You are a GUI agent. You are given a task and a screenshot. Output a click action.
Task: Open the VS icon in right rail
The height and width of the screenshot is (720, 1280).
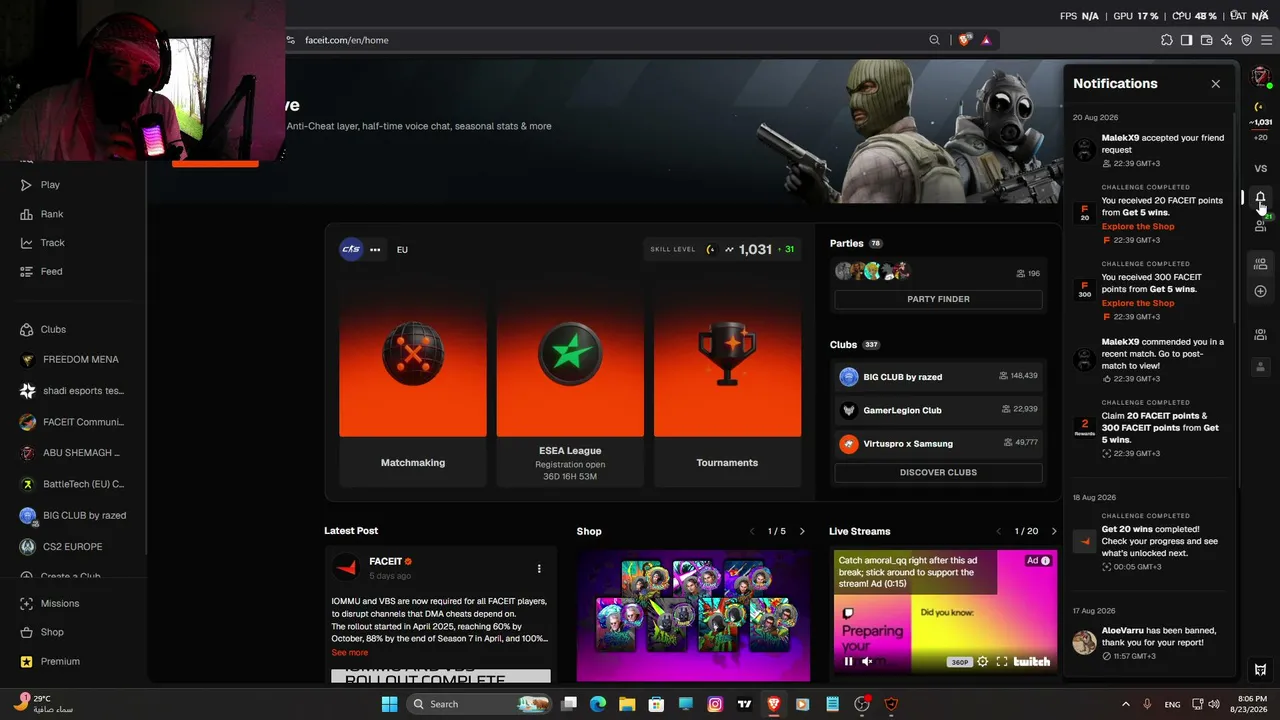coord(1261,169)
